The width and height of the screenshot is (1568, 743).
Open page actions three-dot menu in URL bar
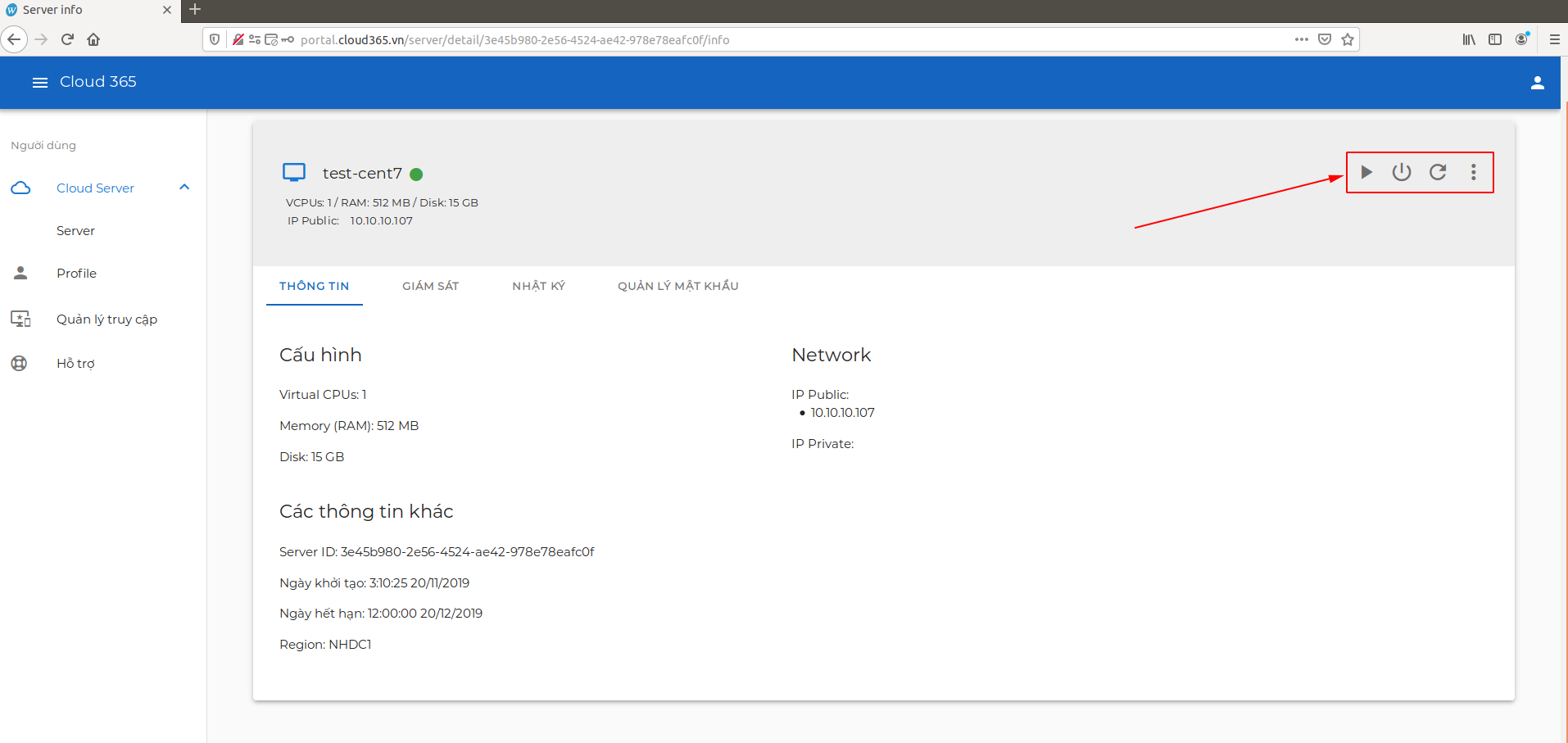(1301, 39)
